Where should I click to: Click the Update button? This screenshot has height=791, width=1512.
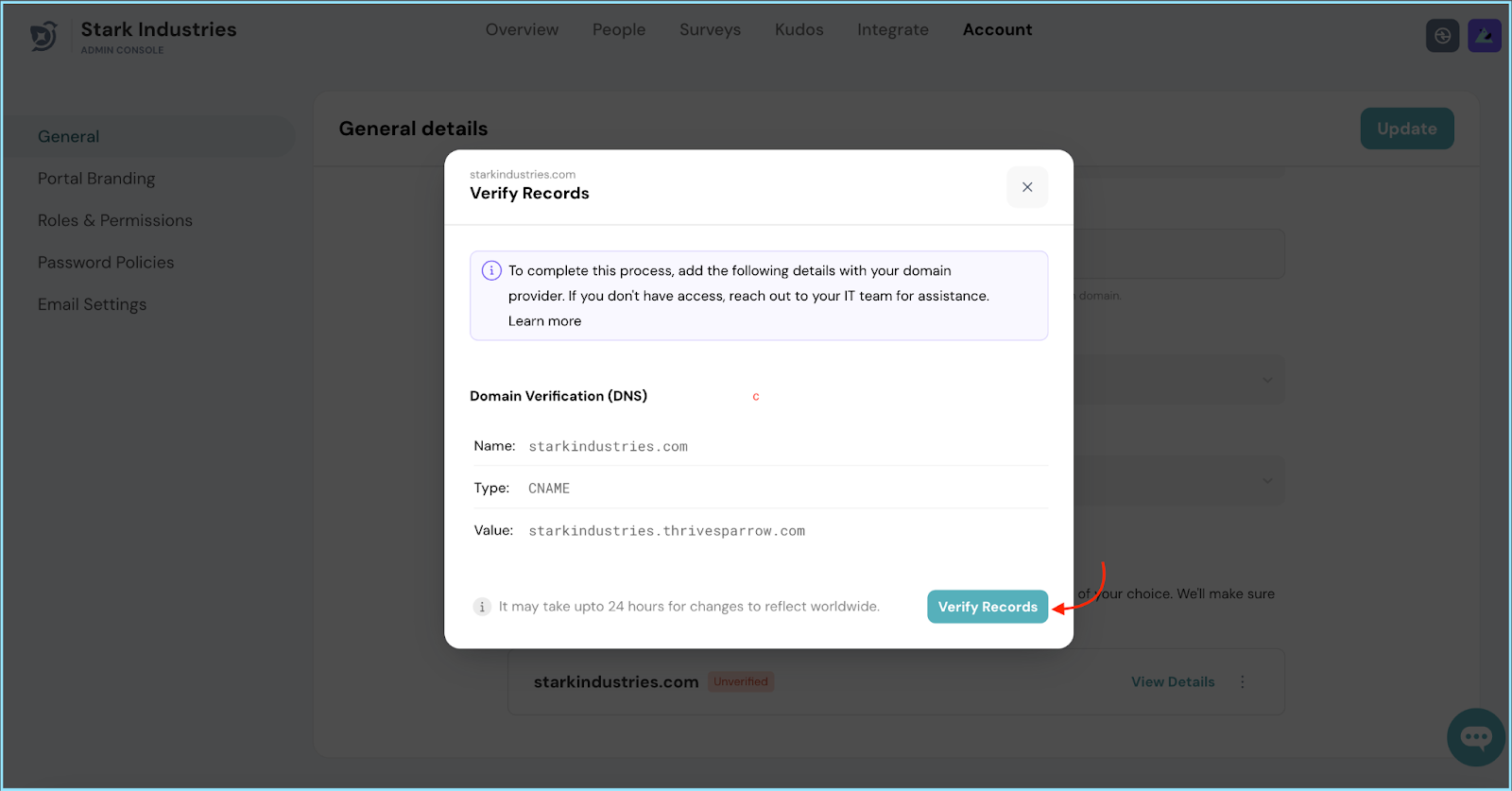coord(1406,129)
